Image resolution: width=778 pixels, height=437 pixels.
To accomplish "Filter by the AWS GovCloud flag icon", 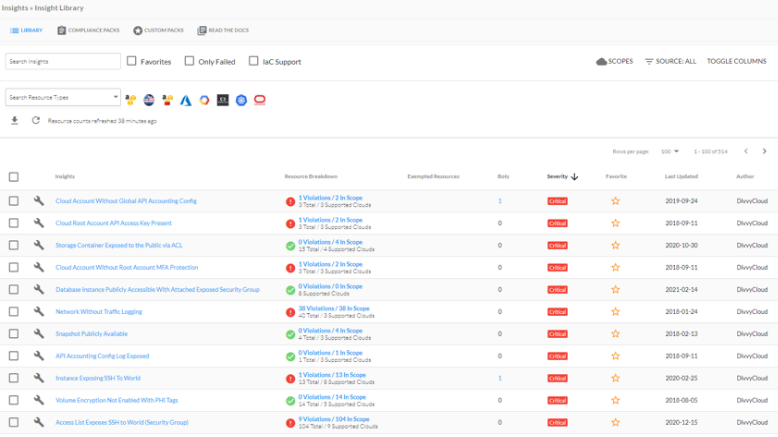I will (149, 100).
